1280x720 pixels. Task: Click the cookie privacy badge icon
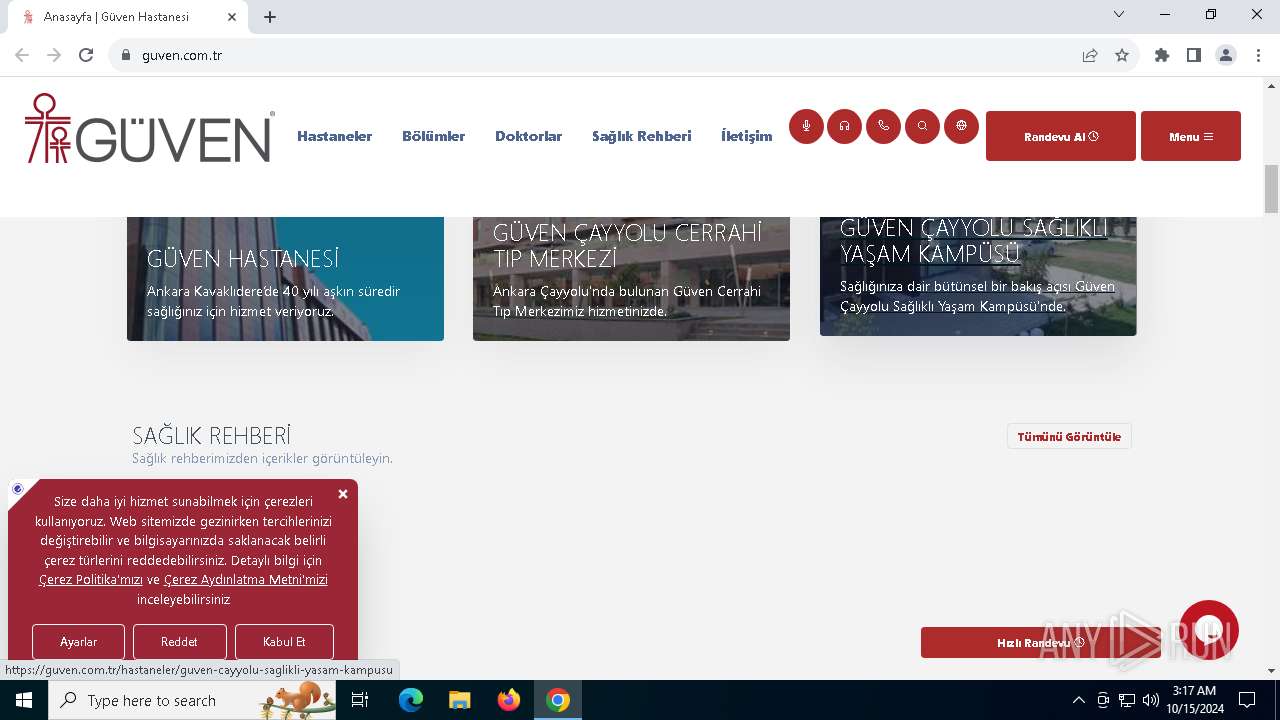[x=17, y=489]
